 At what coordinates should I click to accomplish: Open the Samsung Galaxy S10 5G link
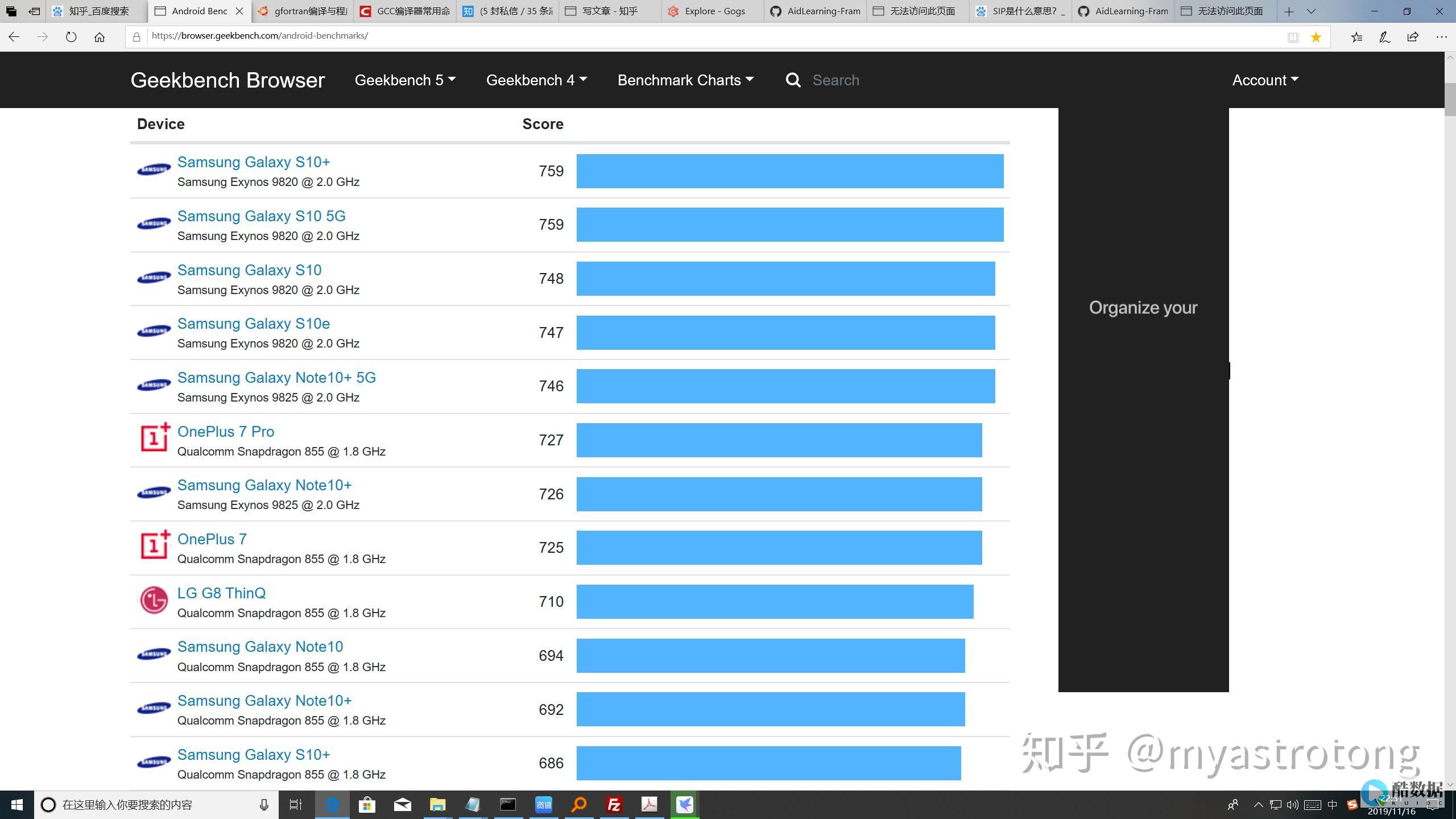click(262, 216)
